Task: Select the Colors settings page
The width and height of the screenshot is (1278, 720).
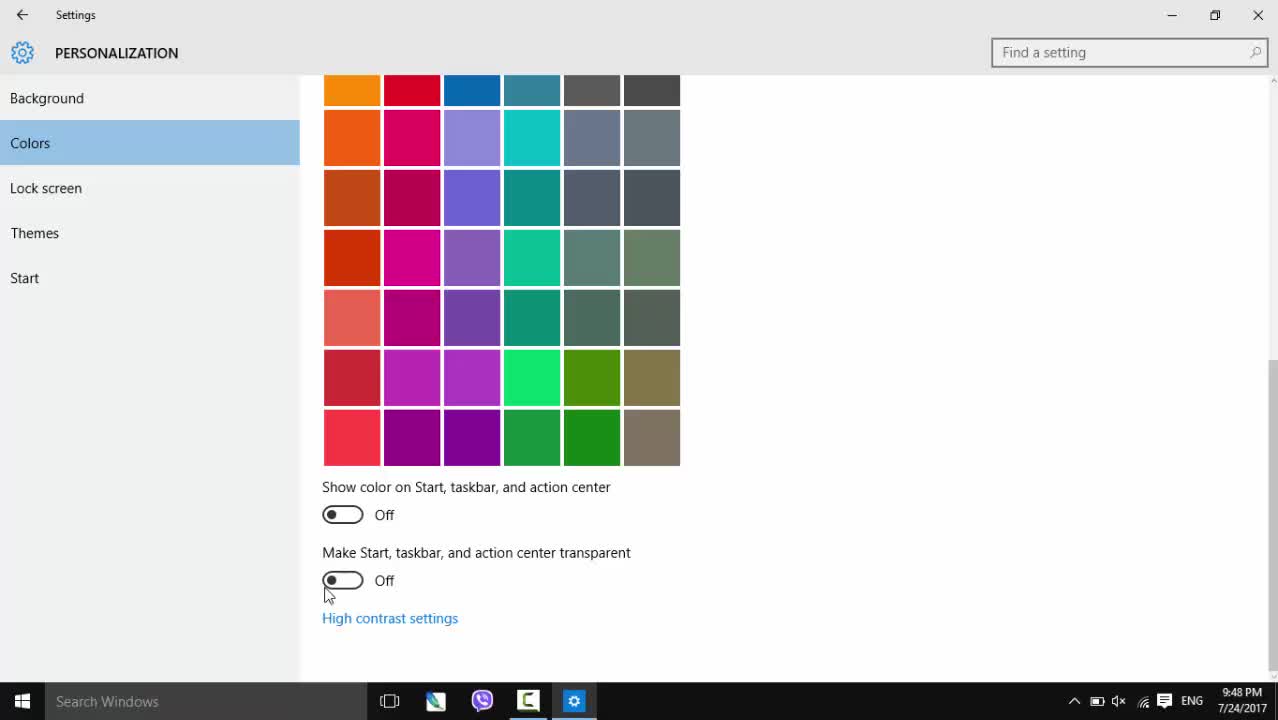Action: coord(150,143)
